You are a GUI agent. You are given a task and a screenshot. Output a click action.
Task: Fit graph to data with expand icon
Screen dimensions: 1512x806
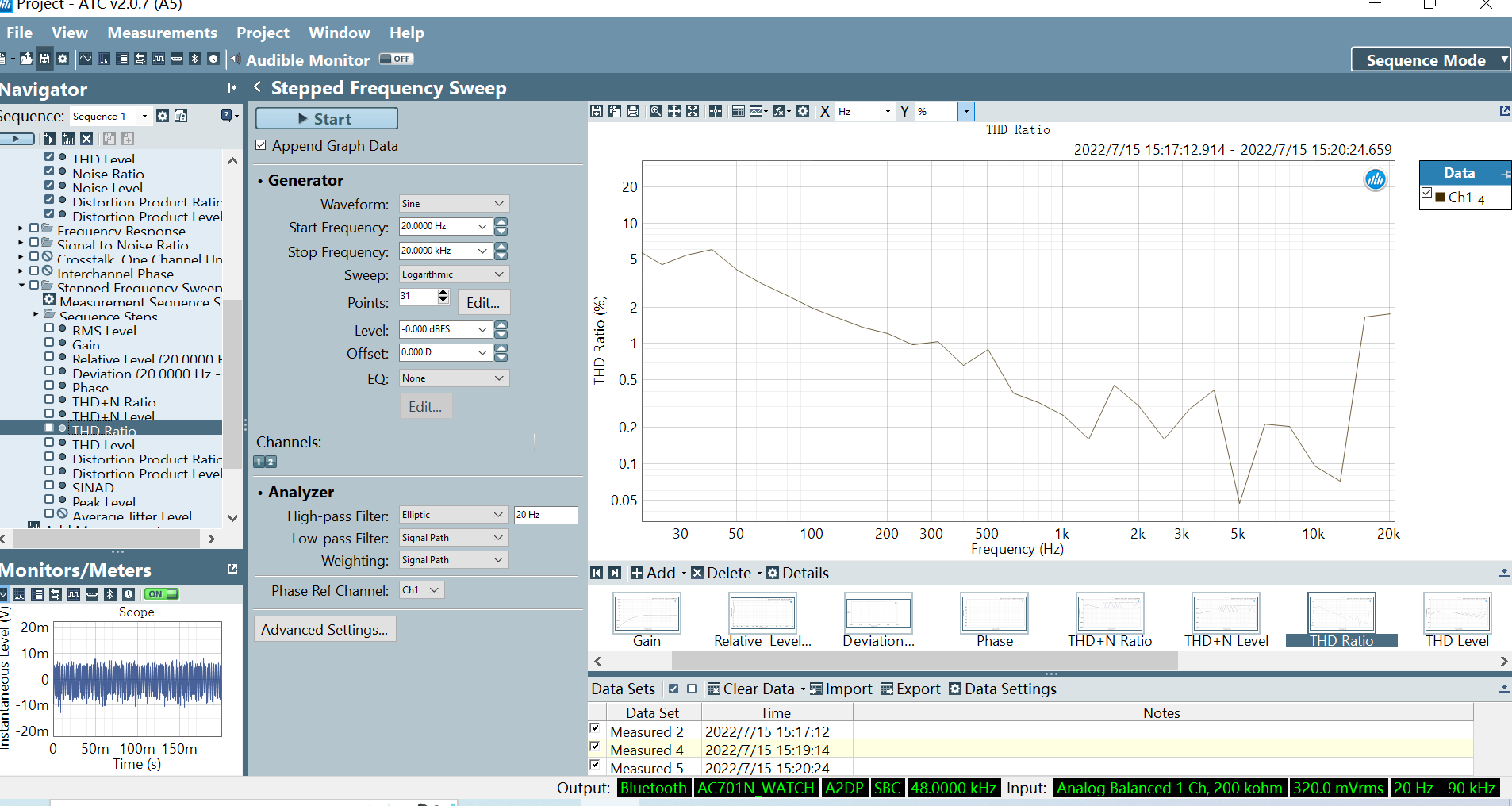(x=693, y=111)
